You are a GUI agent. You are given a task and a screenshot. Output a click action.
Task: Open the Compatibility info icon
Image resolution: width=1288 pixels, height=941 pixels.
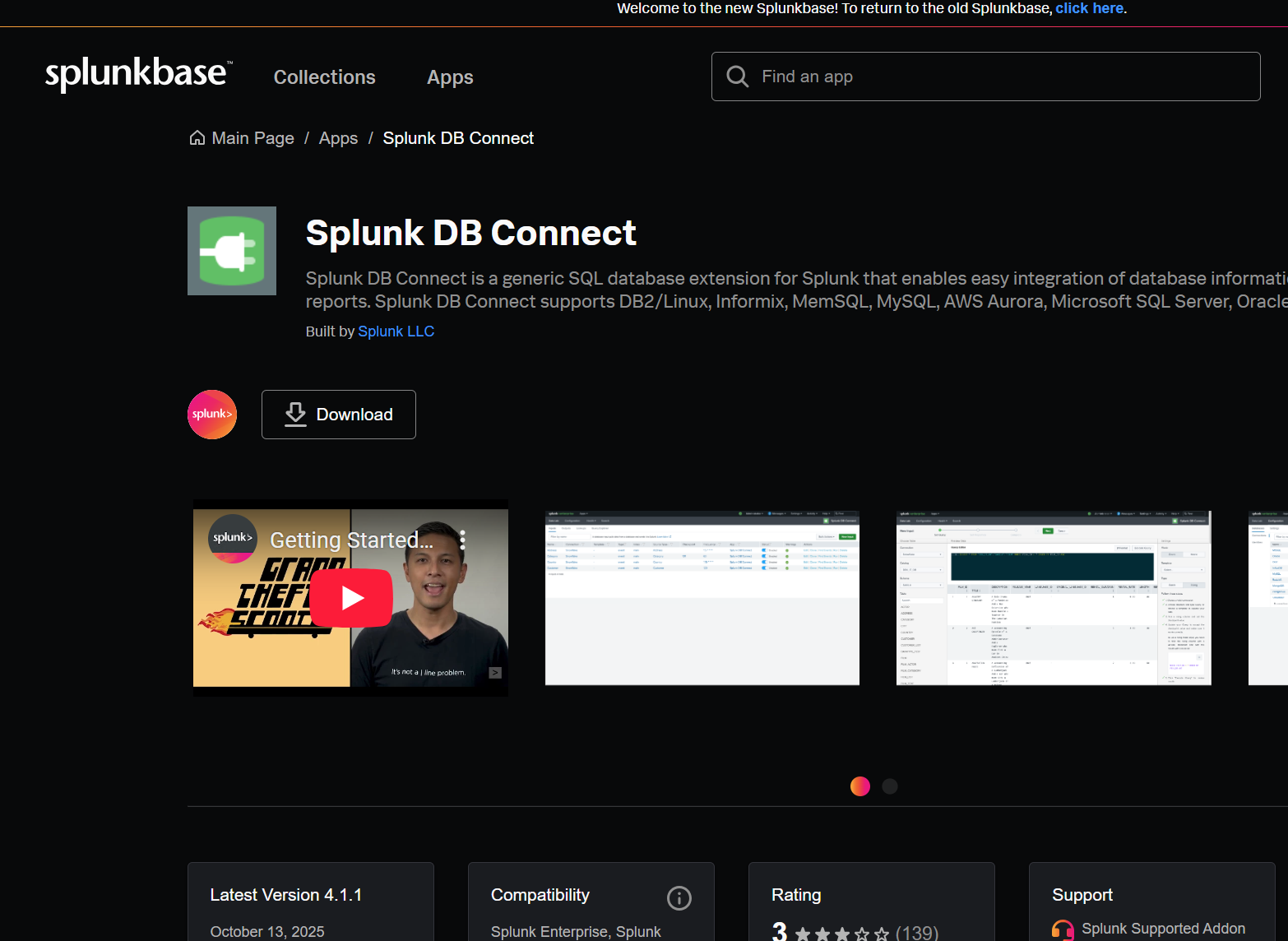pyautogui.click(x=679, y=897)
